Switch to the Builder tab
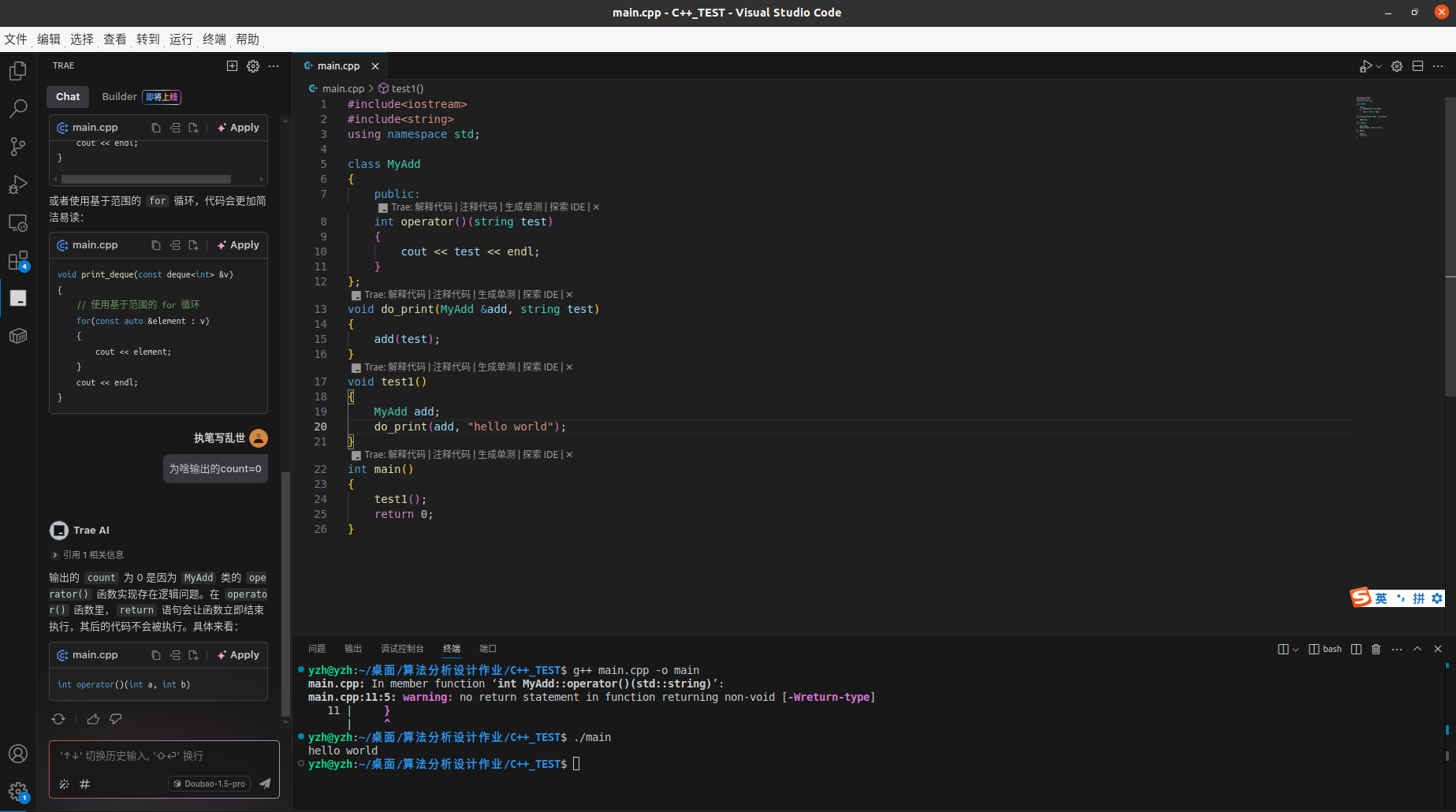 point(120,97)
